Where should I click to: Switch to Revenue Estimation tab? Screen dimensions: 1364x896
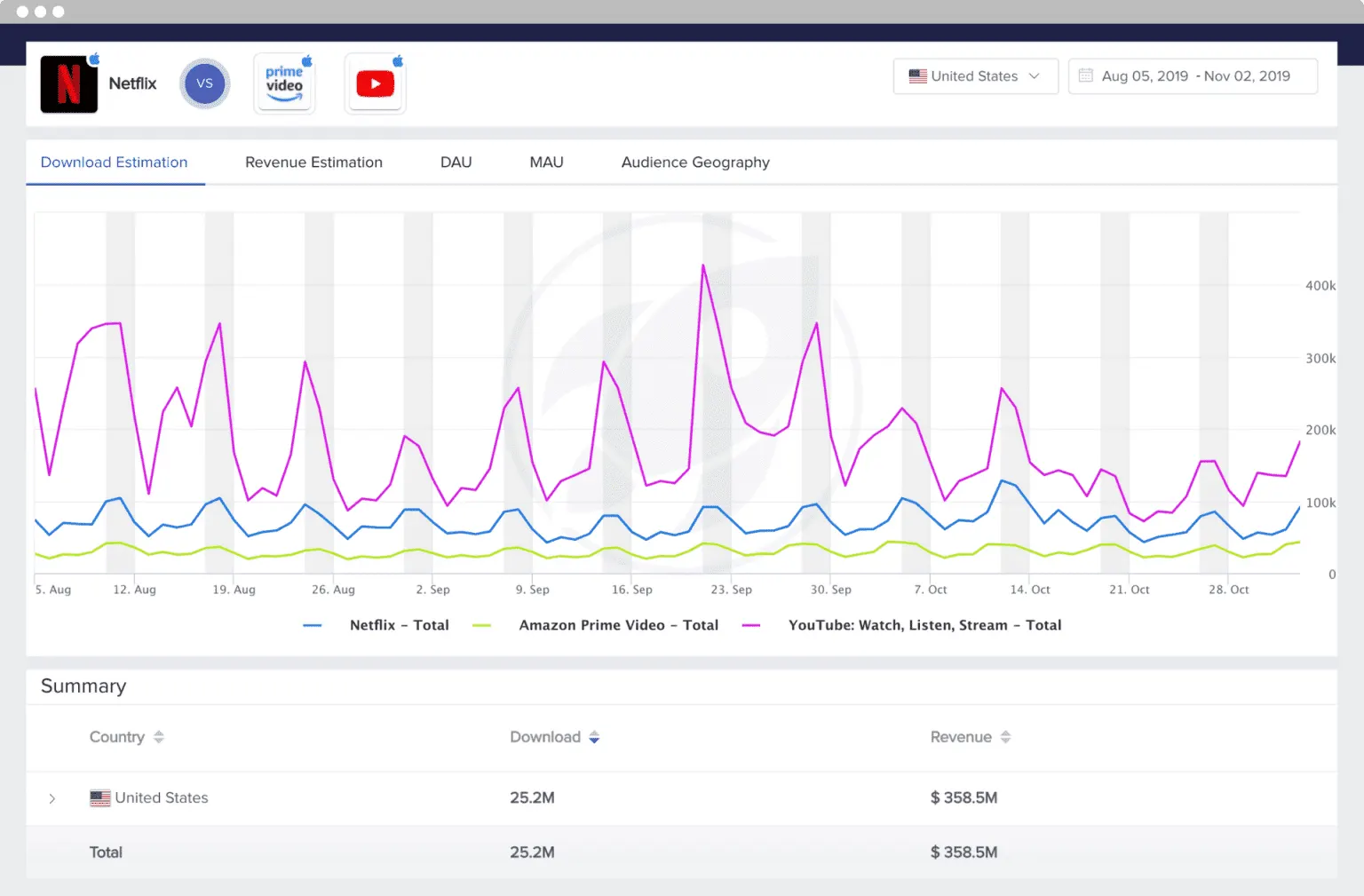coord(313,163)
